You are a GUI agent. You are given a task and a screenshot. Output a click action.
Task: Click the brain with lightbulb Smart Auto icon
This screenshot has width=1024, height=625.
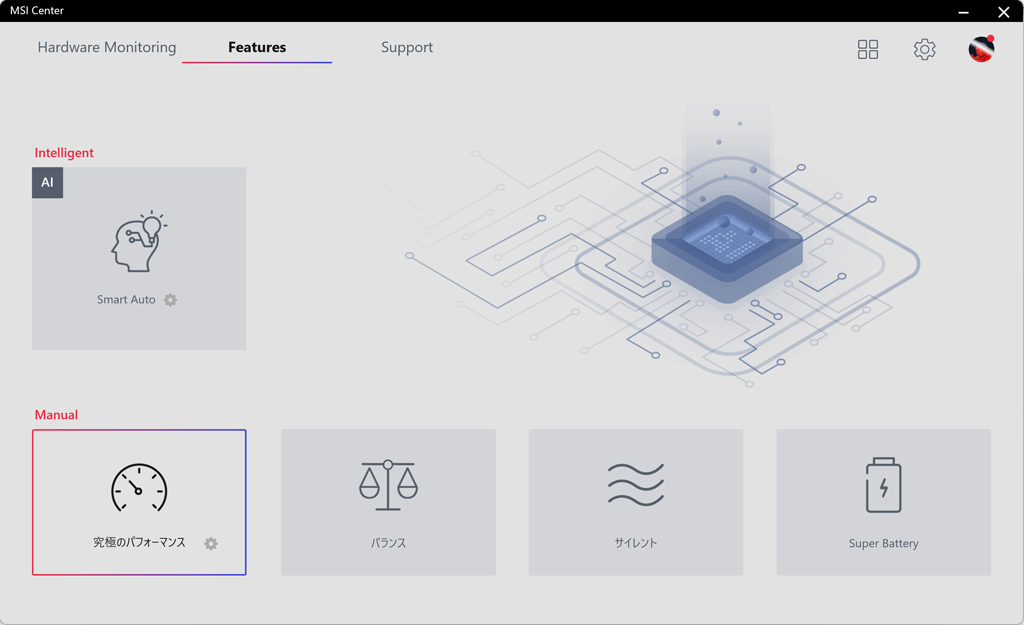tap(138, 242)
